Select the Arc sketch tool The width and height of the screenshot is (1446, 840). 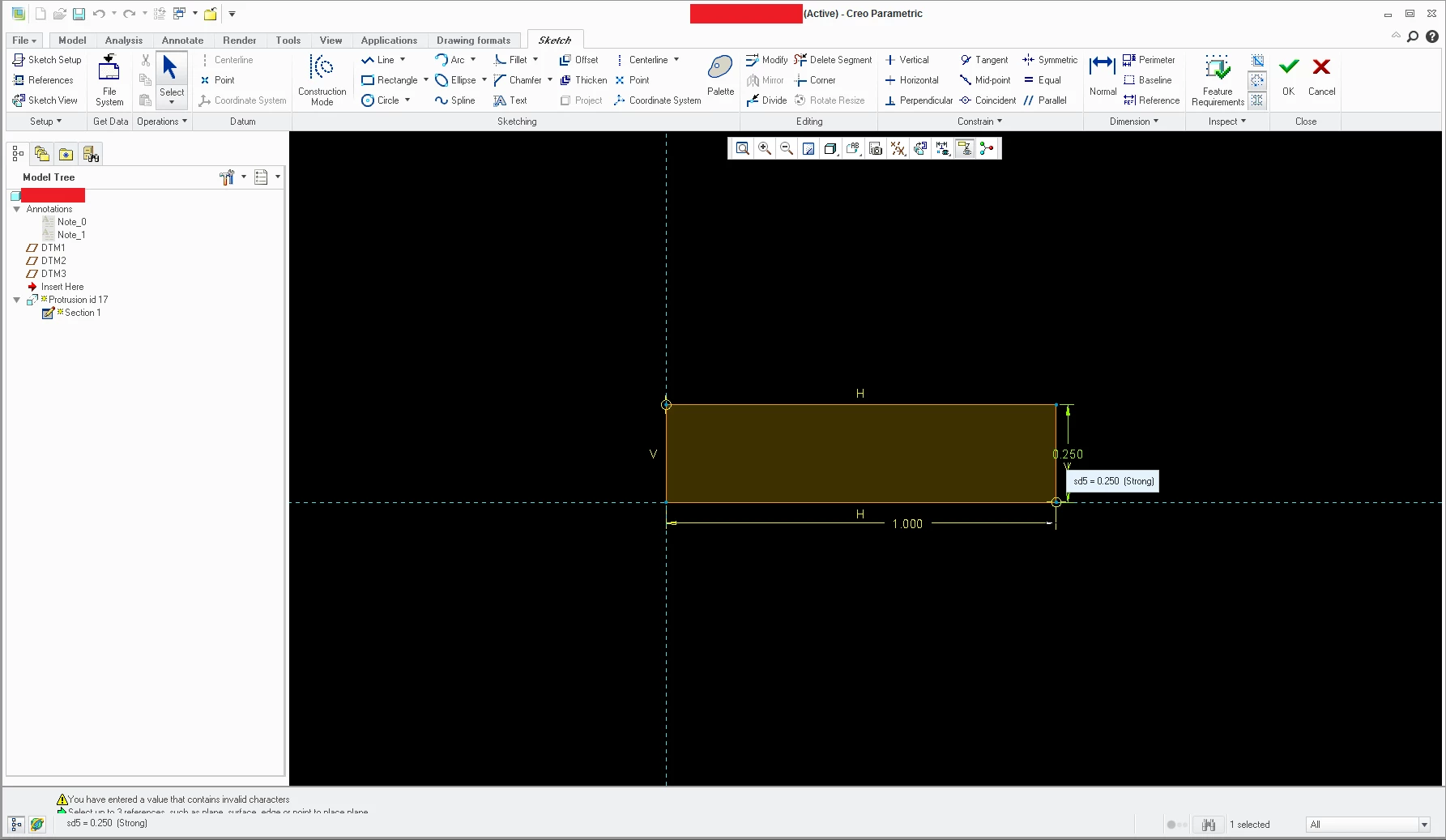[450, 60]
